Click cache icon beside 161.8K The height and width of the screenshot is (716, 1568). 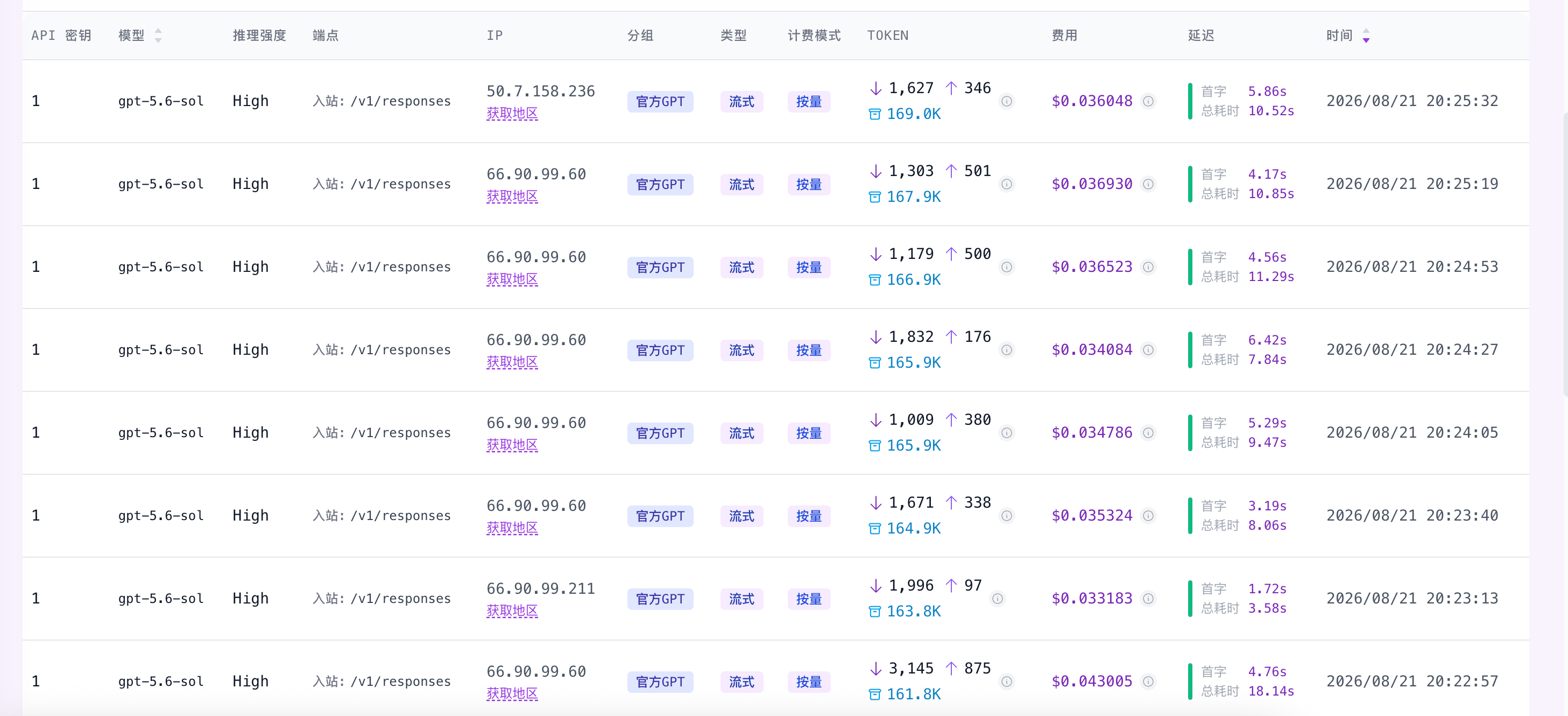pos(874,693)
